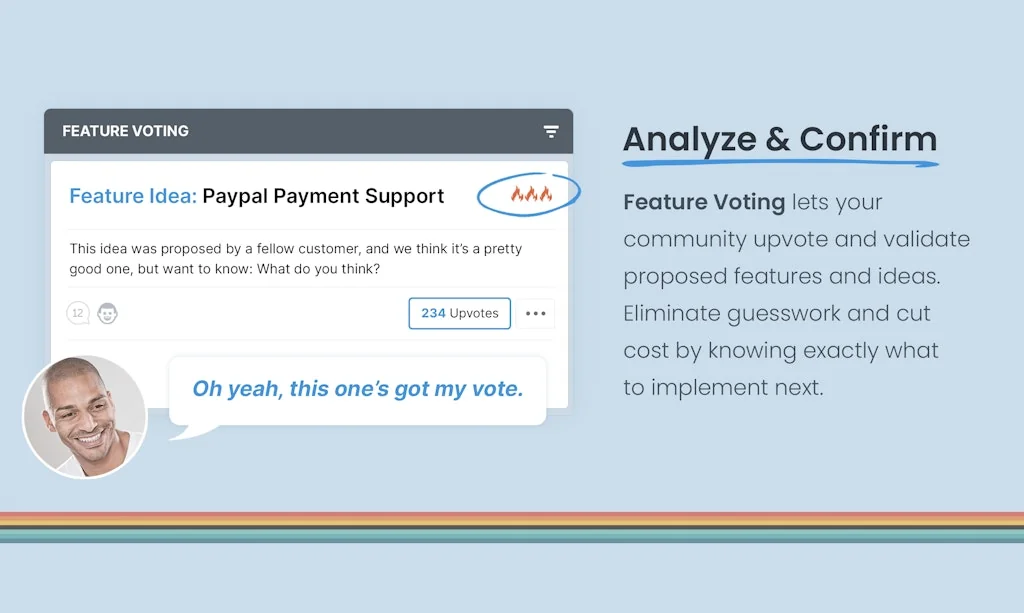Click 'community upvote and validate' text line
The width and height of the screenshot is (1024, 613).
(796, 239)
